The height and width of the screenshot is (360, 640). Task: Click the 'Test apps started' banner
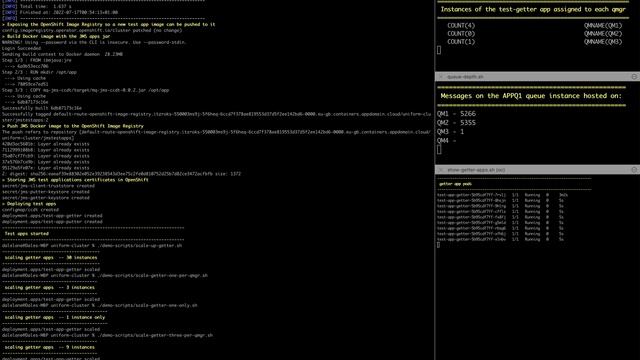pos(27,234)
